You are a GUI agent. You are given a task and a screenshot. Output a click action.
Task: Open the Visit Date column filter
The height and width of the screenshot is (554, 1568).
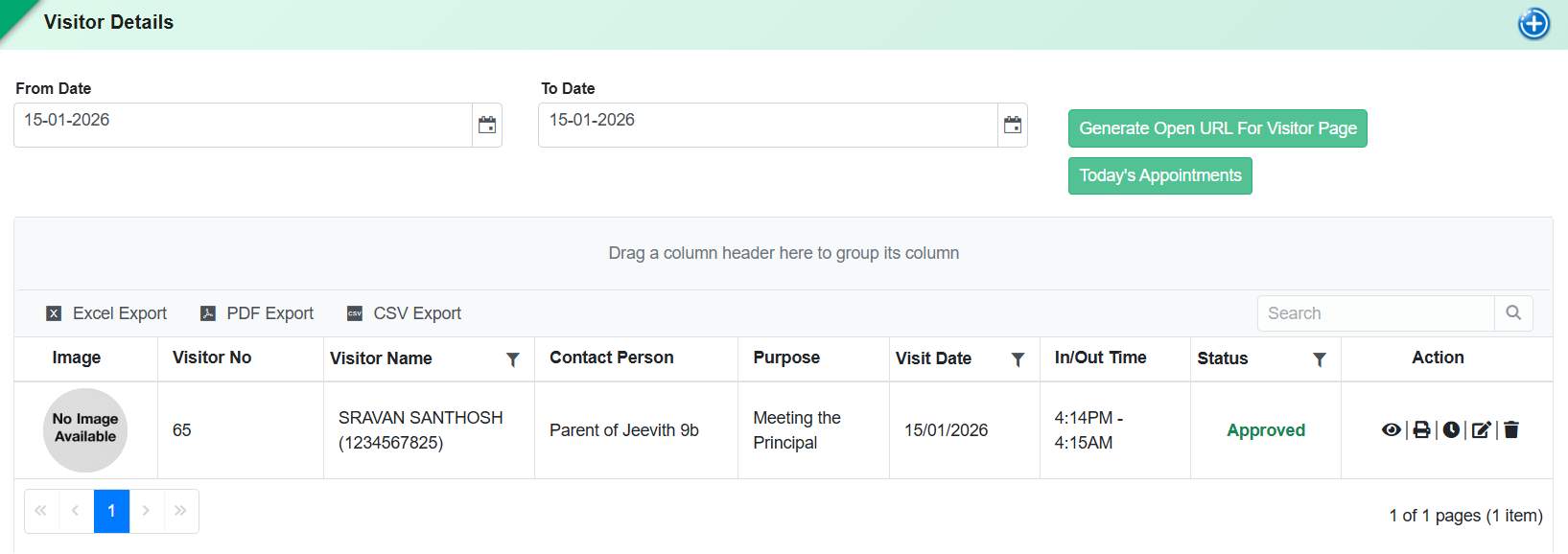coord(1018,359)
